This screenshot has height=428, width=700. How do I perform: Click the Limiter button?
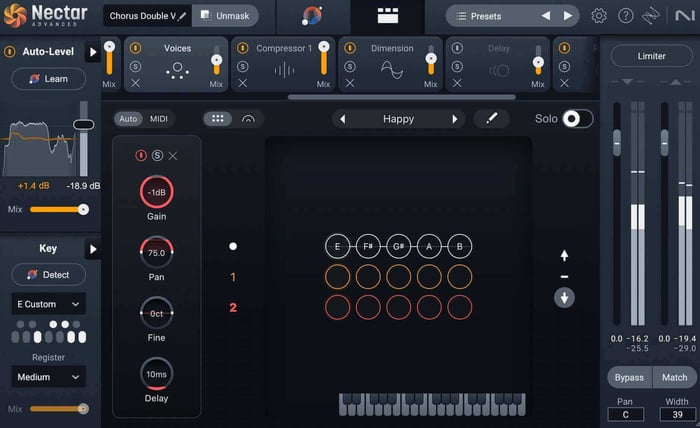pyautogui.click(x=651, y=56)
